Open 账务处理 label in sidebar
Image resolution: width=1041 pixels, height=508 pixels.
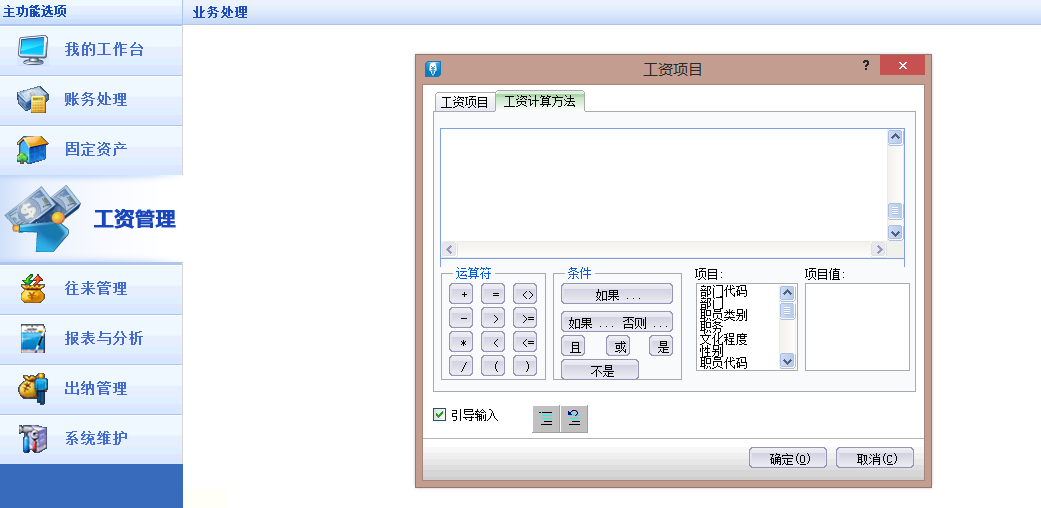click(x=96, y=100)
